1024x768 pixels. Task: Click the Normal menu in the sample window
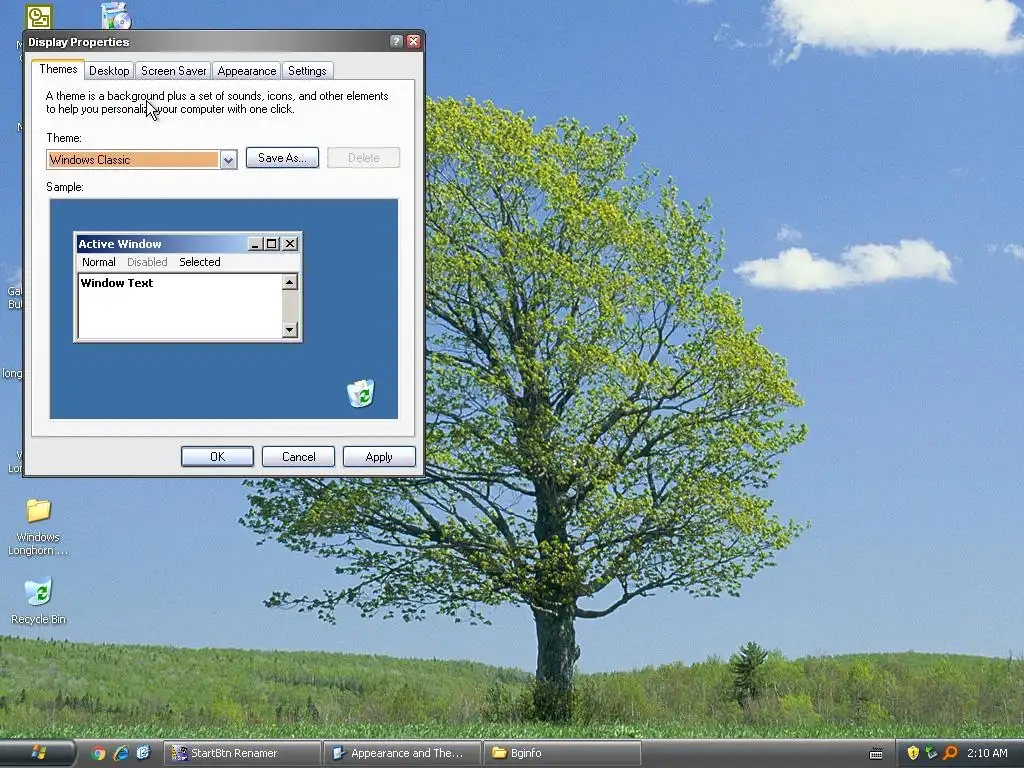click(99, 262)
